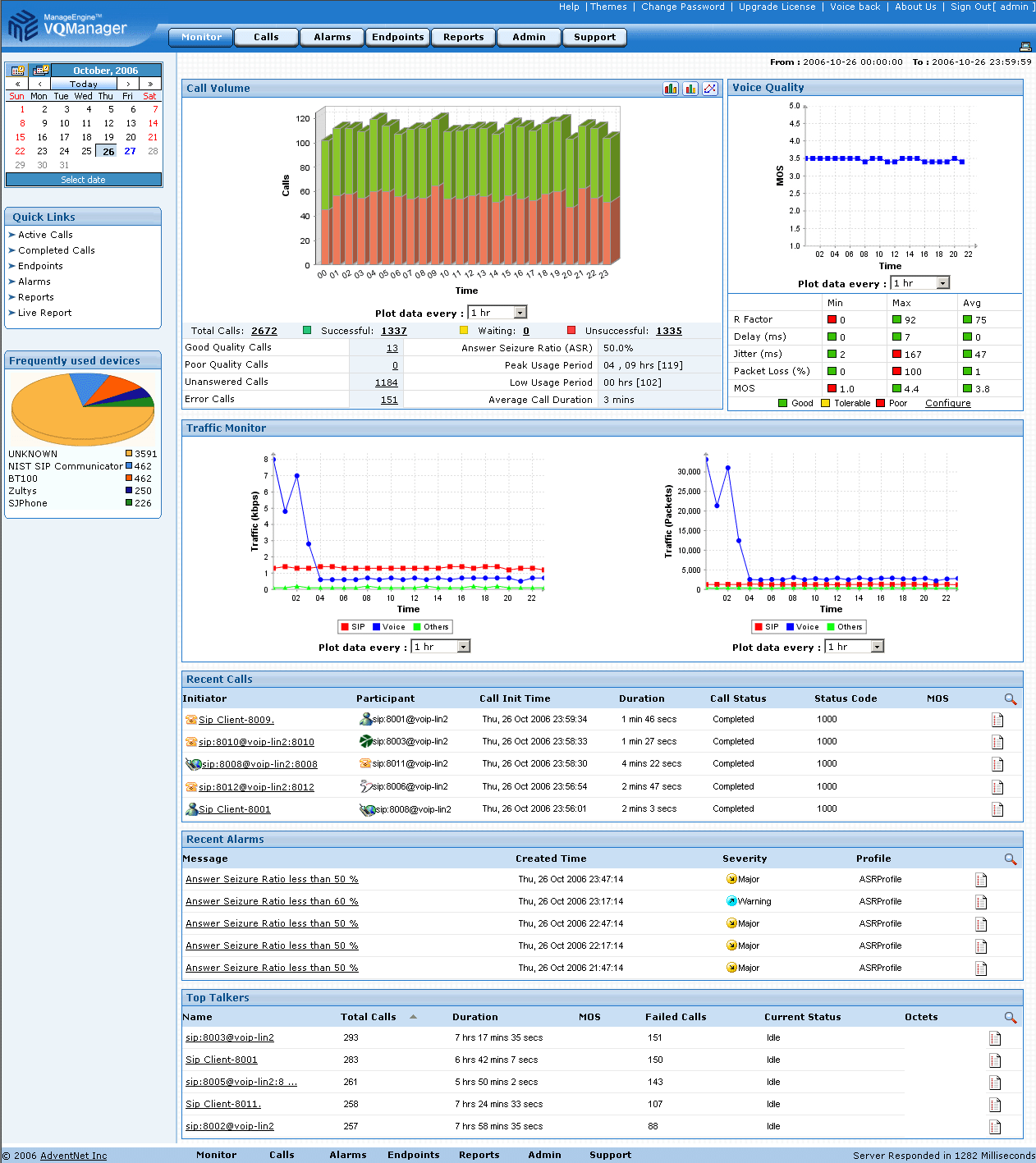The image size is (1036, 1163).
Task: Click the printer icon below Sign Out
Action: [1025, 47]
